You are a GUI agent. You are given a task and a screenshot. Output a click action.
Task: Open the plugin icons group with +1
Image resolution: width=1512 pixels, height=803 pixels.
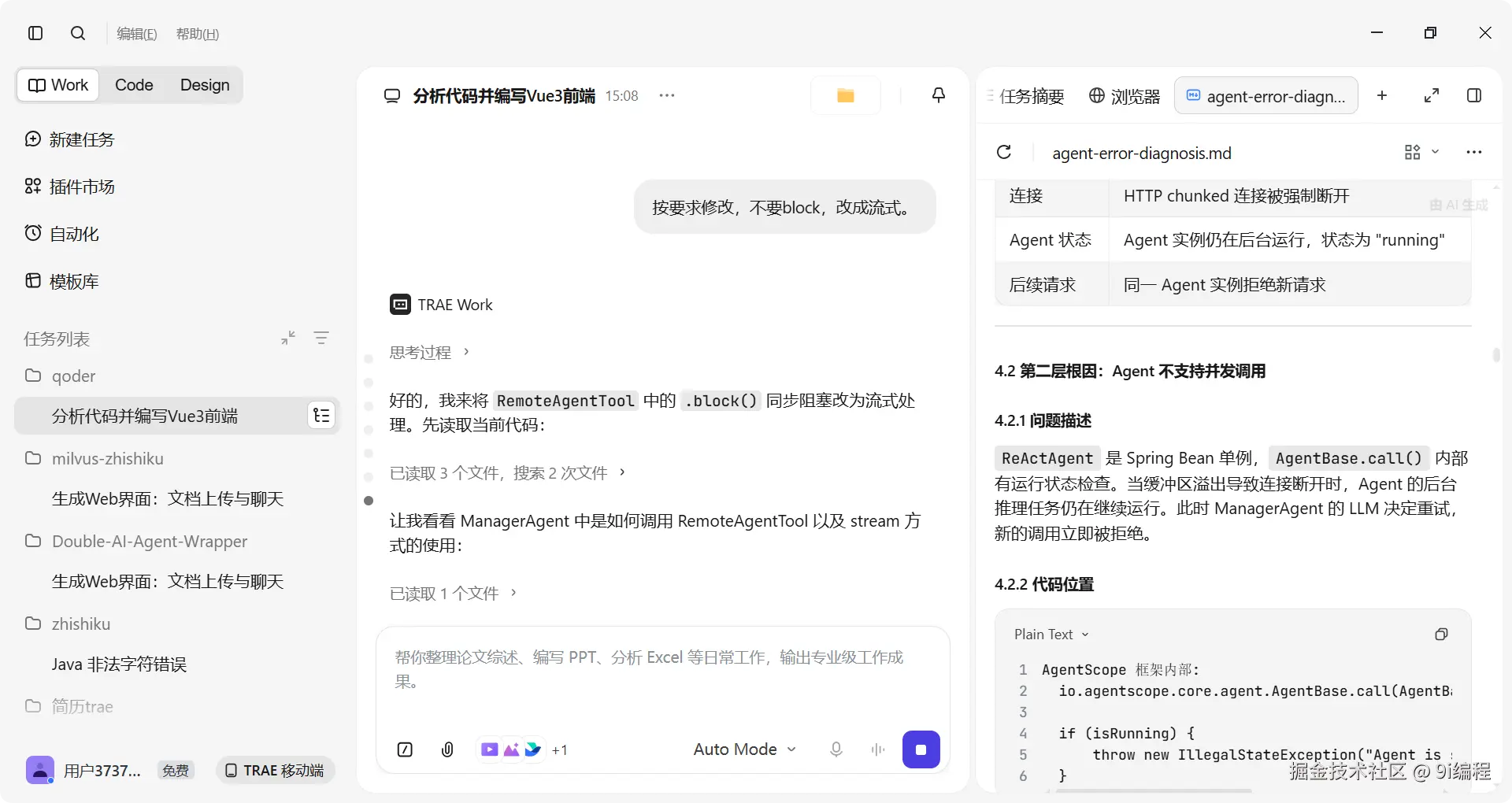tap(524, 749)
